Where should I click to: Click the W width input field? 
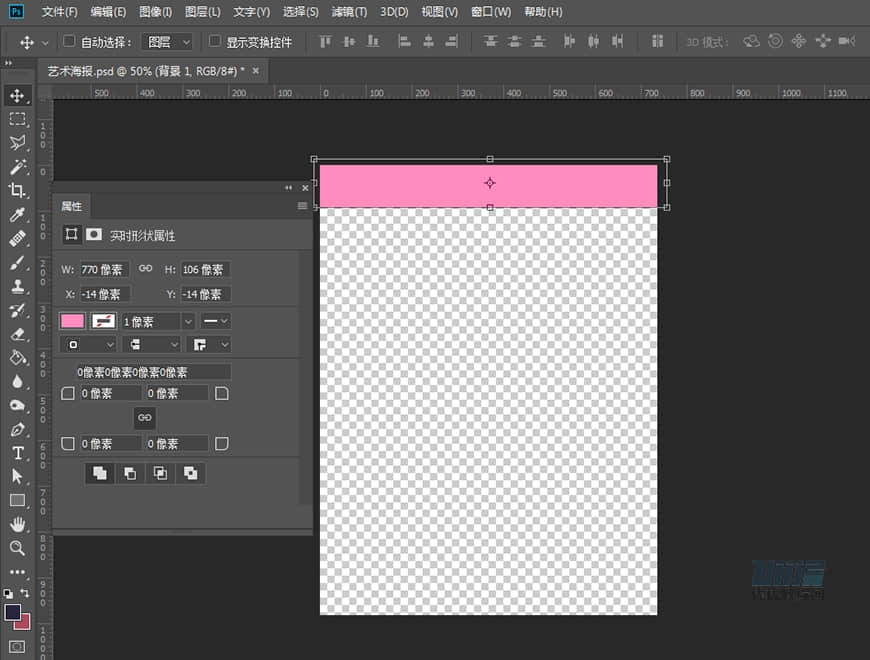104,270
